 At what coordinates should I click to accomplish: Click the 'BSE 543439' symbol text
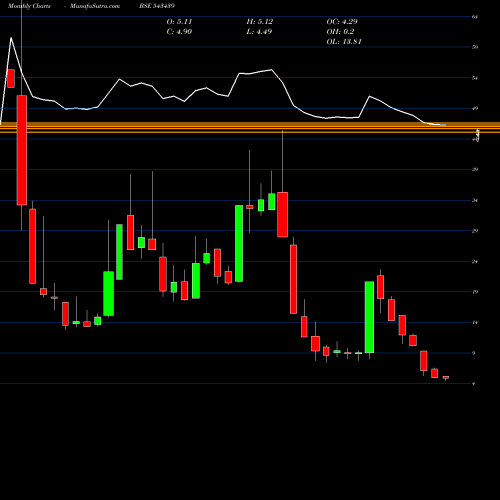(x=157, y=6)
